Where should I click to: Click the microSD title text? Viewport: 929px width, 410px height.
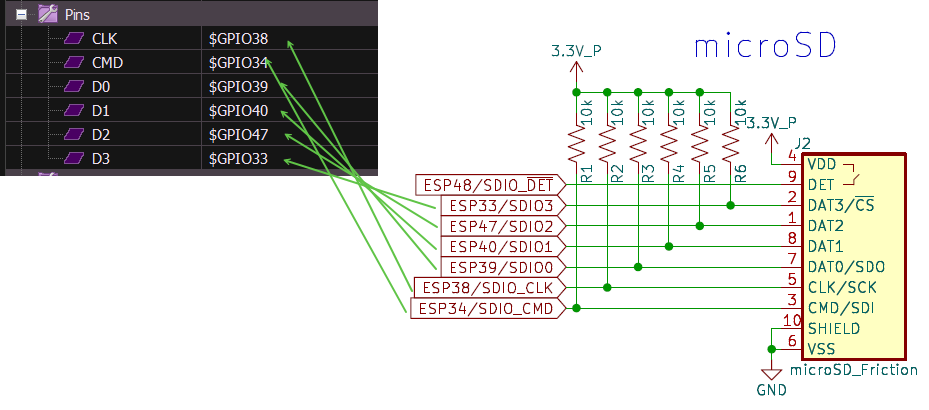tap(764, 47)
